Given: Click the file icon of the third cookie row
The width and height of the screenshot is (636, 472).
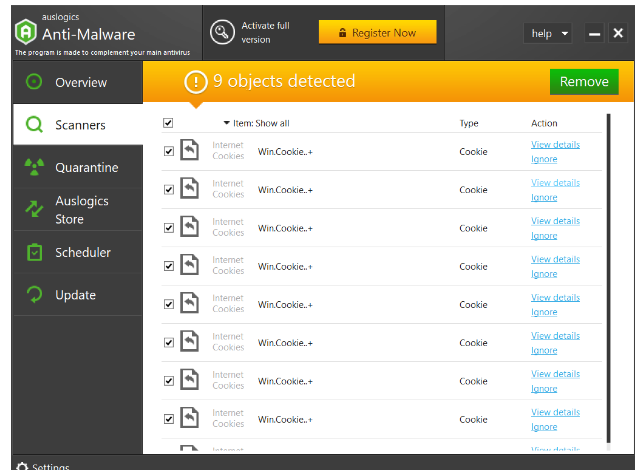Looking at the screenshot, I should [x=189, y=227].
